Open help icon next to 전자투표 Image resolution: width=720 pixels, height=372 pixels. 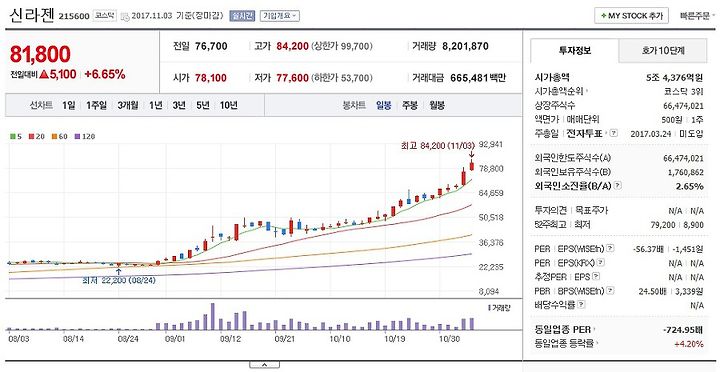(614, 133)
